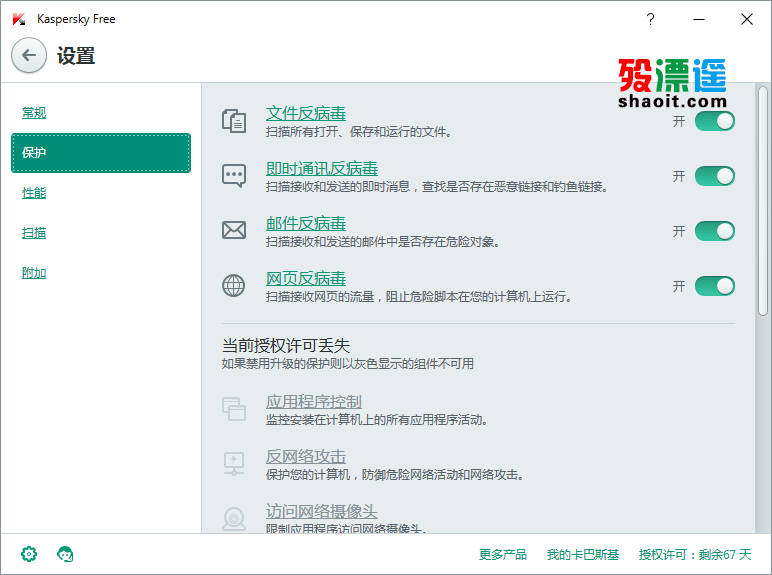Image resolution: width=772 pixels, height=575 pixels.
Task: Switch to the 性能 settings tab
Action: 34,193
